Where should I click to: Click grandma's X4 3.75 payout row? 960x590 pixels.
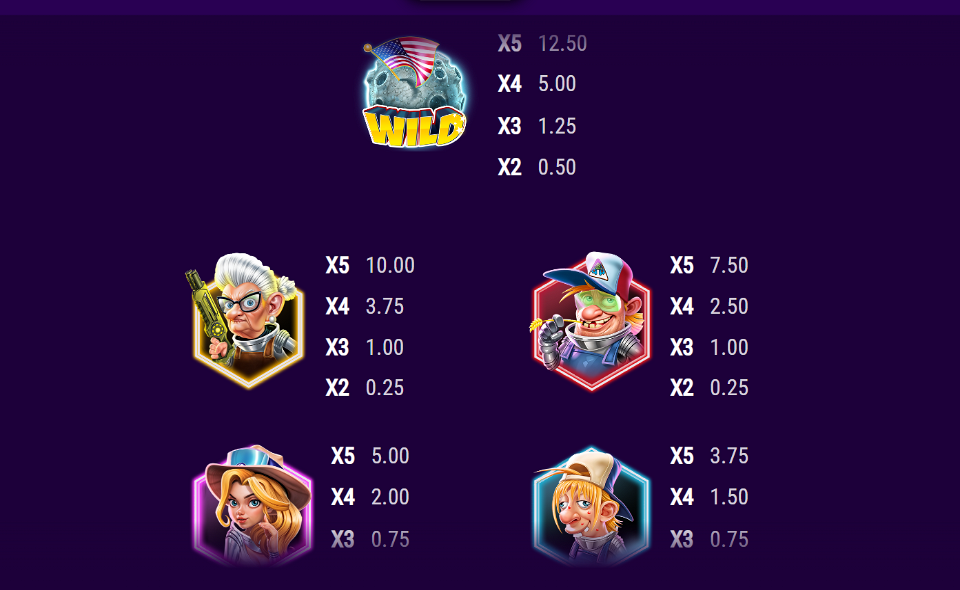pyautogui.click(x=364, y=306)
